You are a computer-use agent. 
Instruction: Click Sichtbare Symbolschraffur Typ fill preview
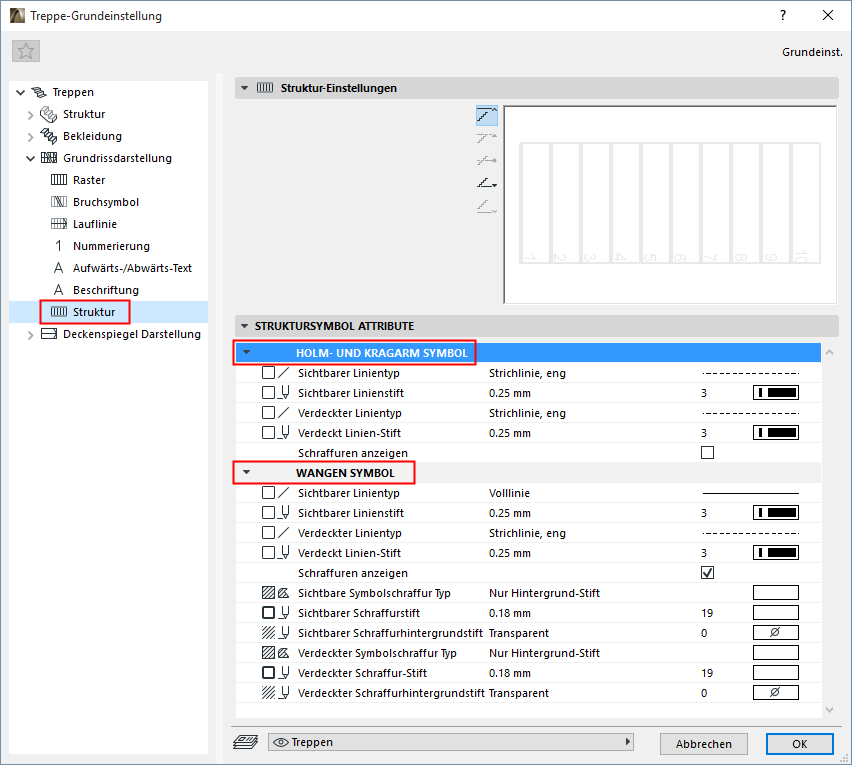pos(775,592)
